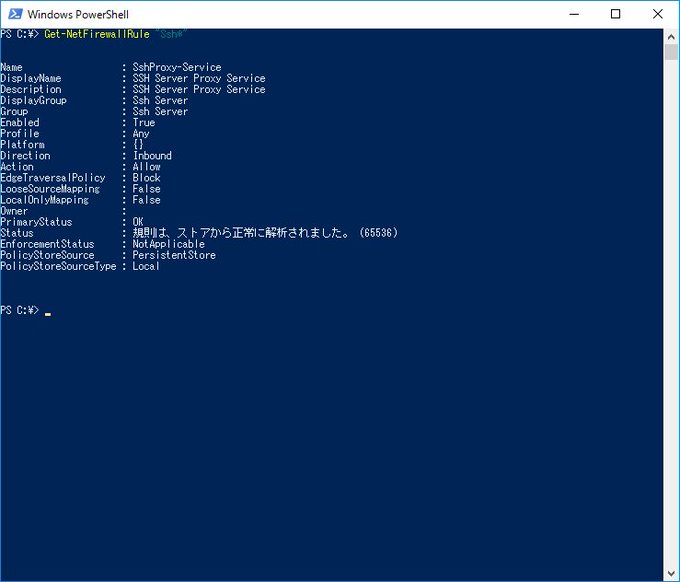Click the Description value SSH Server Proxy Service
The width and height of the screenshot is (680, 582).
coord(199,89)
